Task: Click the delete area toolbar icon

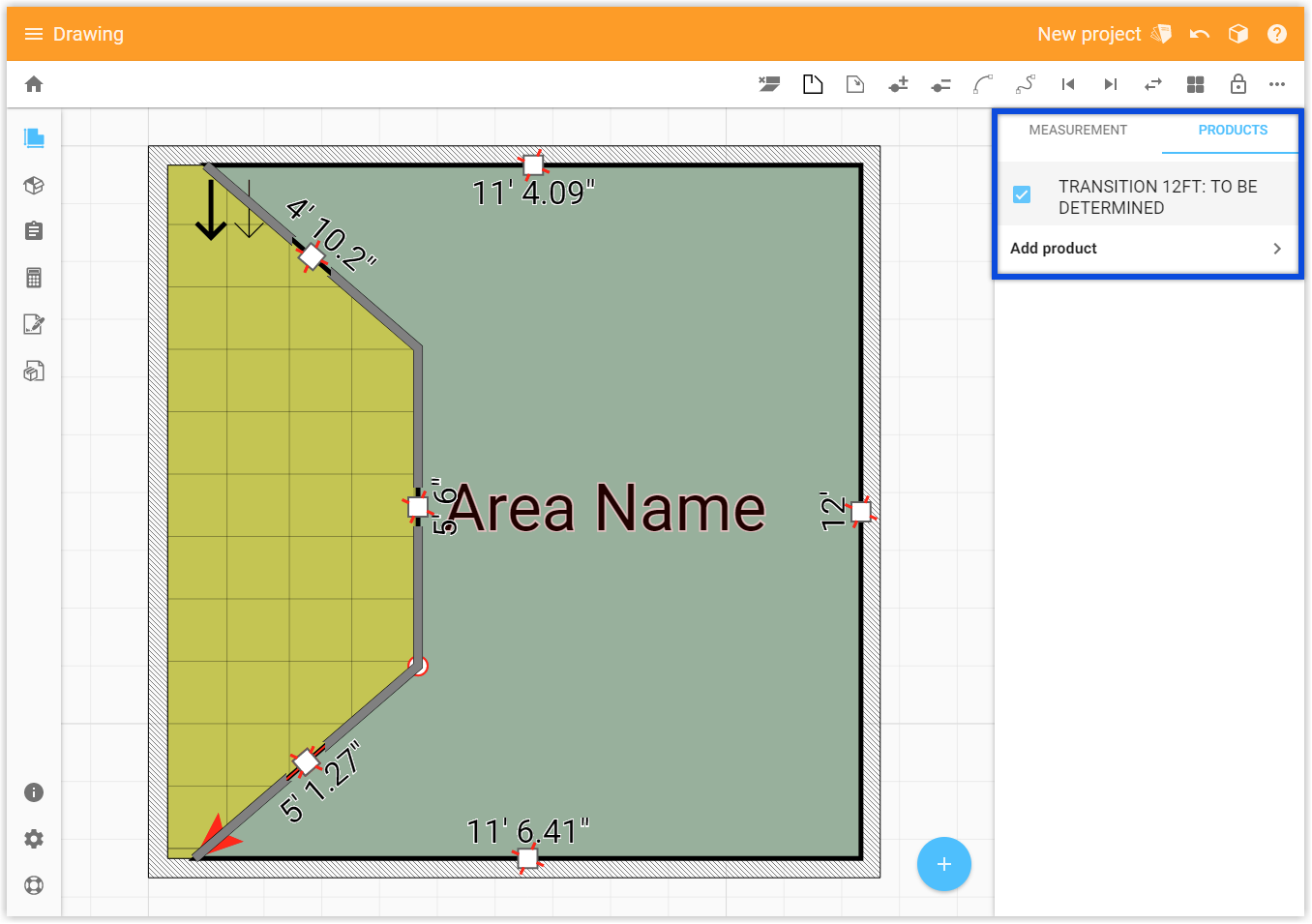Action: point(769,84)
